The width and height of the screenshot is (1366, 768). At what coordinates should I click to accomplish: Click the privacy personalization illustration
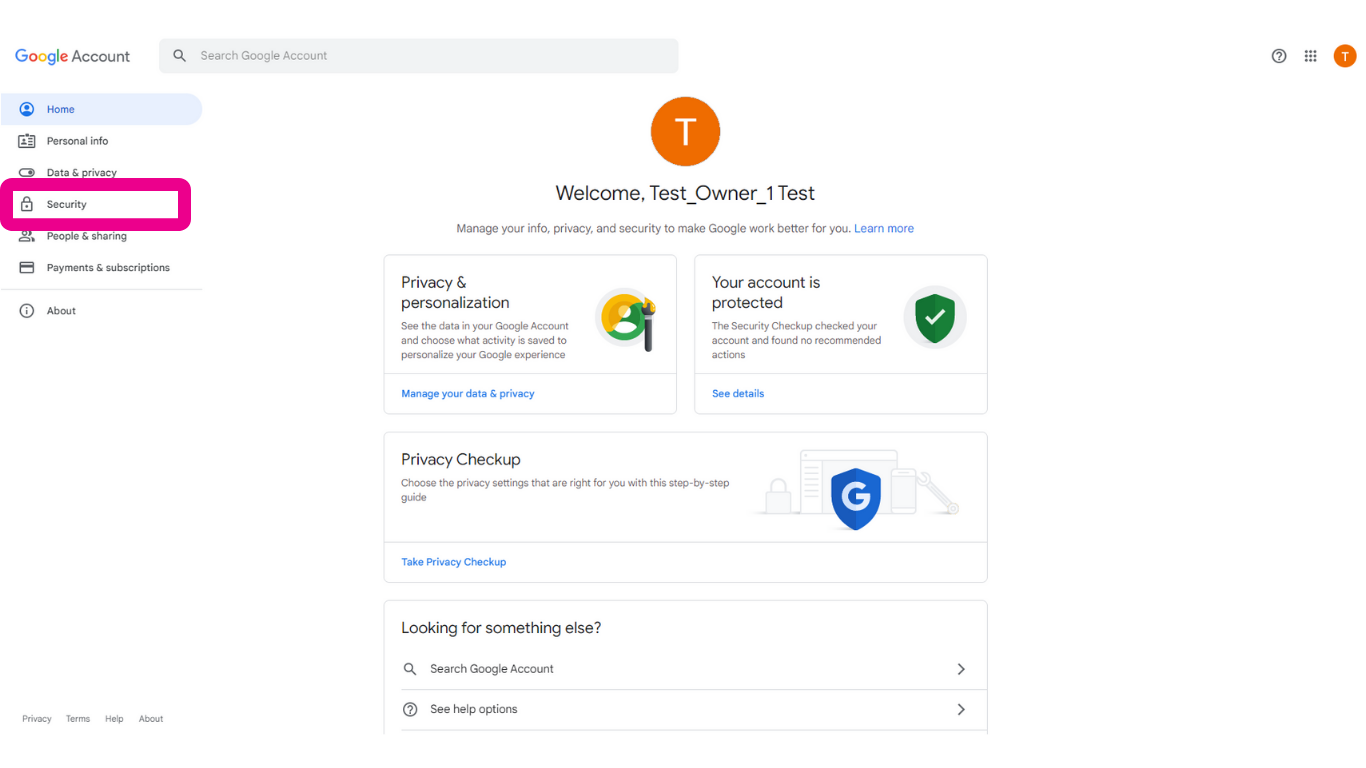627,320
